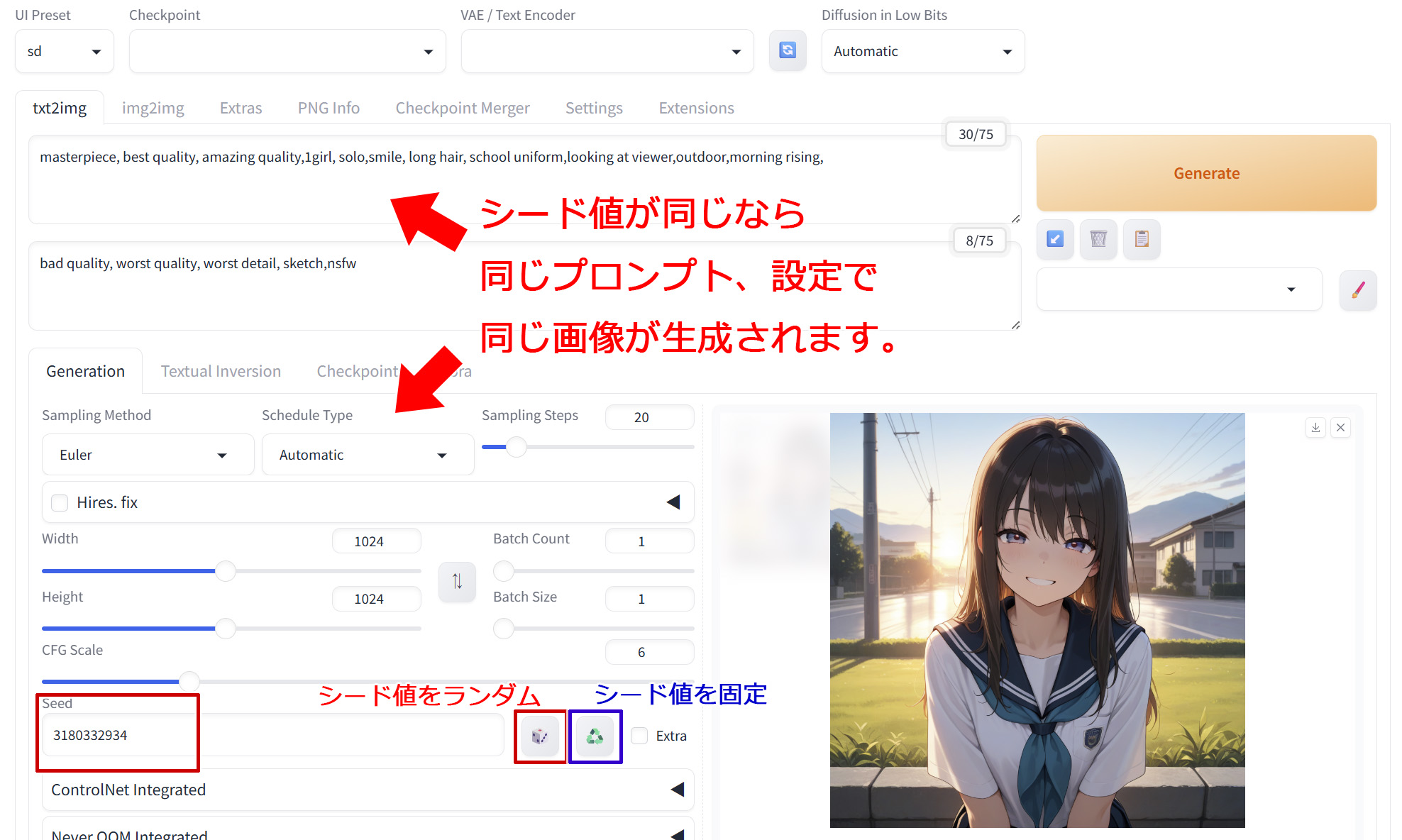Click the clipboard apply styles icon
This screenshot has height=840, width=1402.
coord(1142,239)
